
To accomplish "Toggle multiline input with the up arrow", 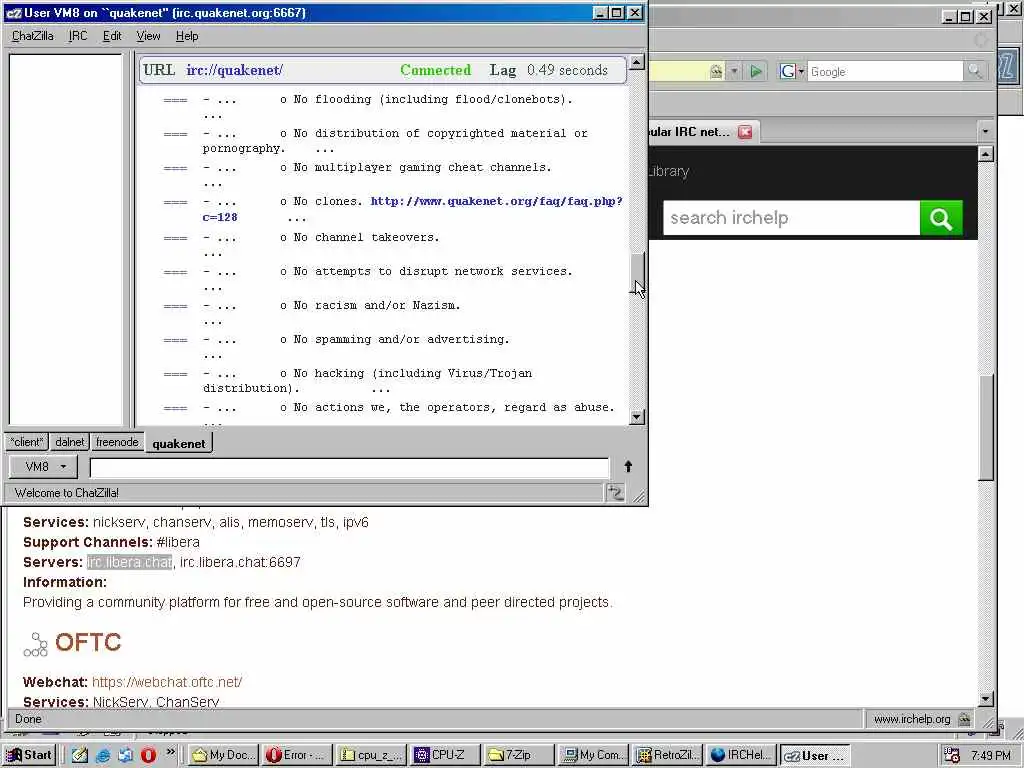I will tap(628, 466).
